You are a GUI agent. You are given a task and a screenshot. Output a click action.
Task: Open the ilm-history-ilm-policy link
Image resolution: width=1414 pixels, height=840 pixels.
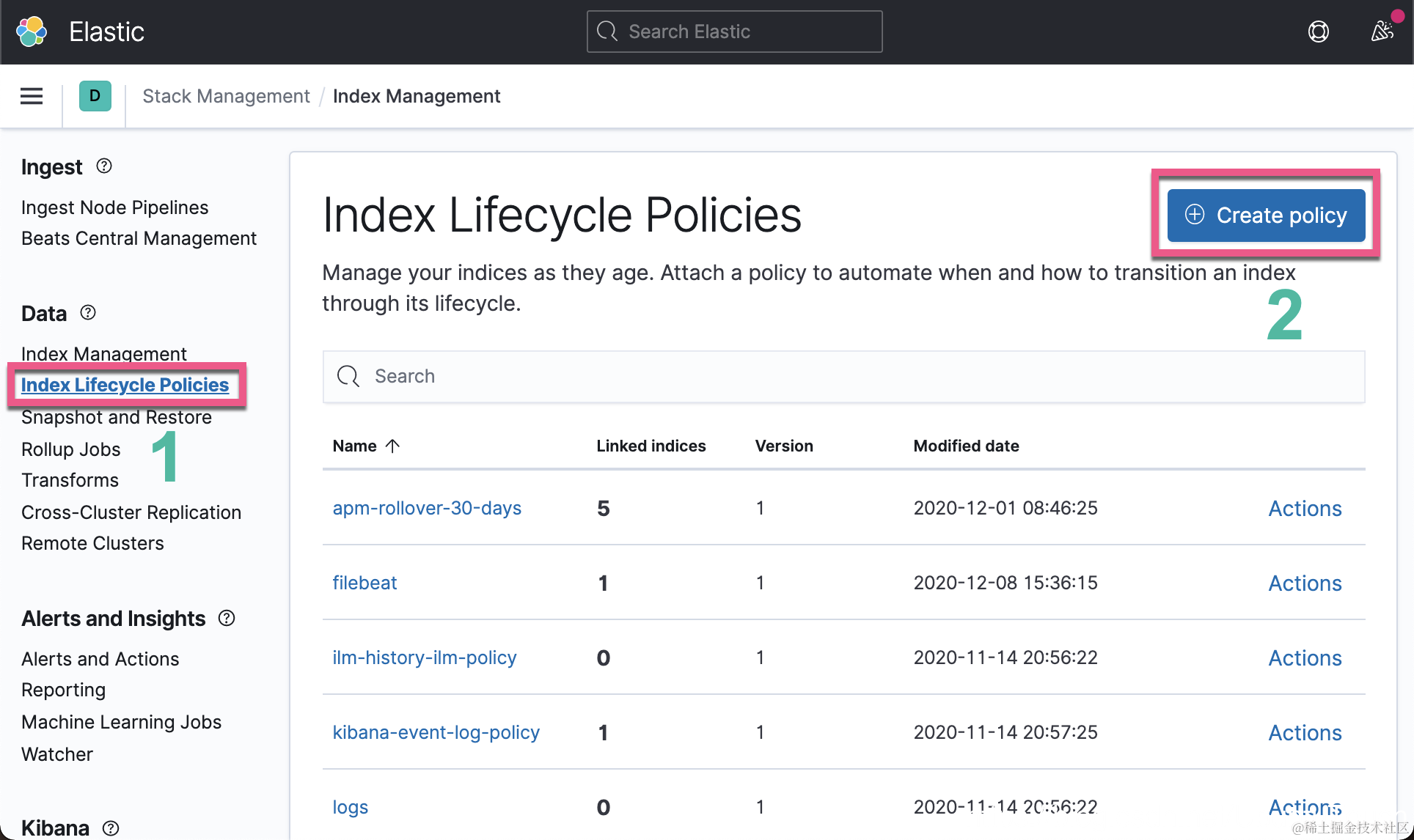coord(424,657)
